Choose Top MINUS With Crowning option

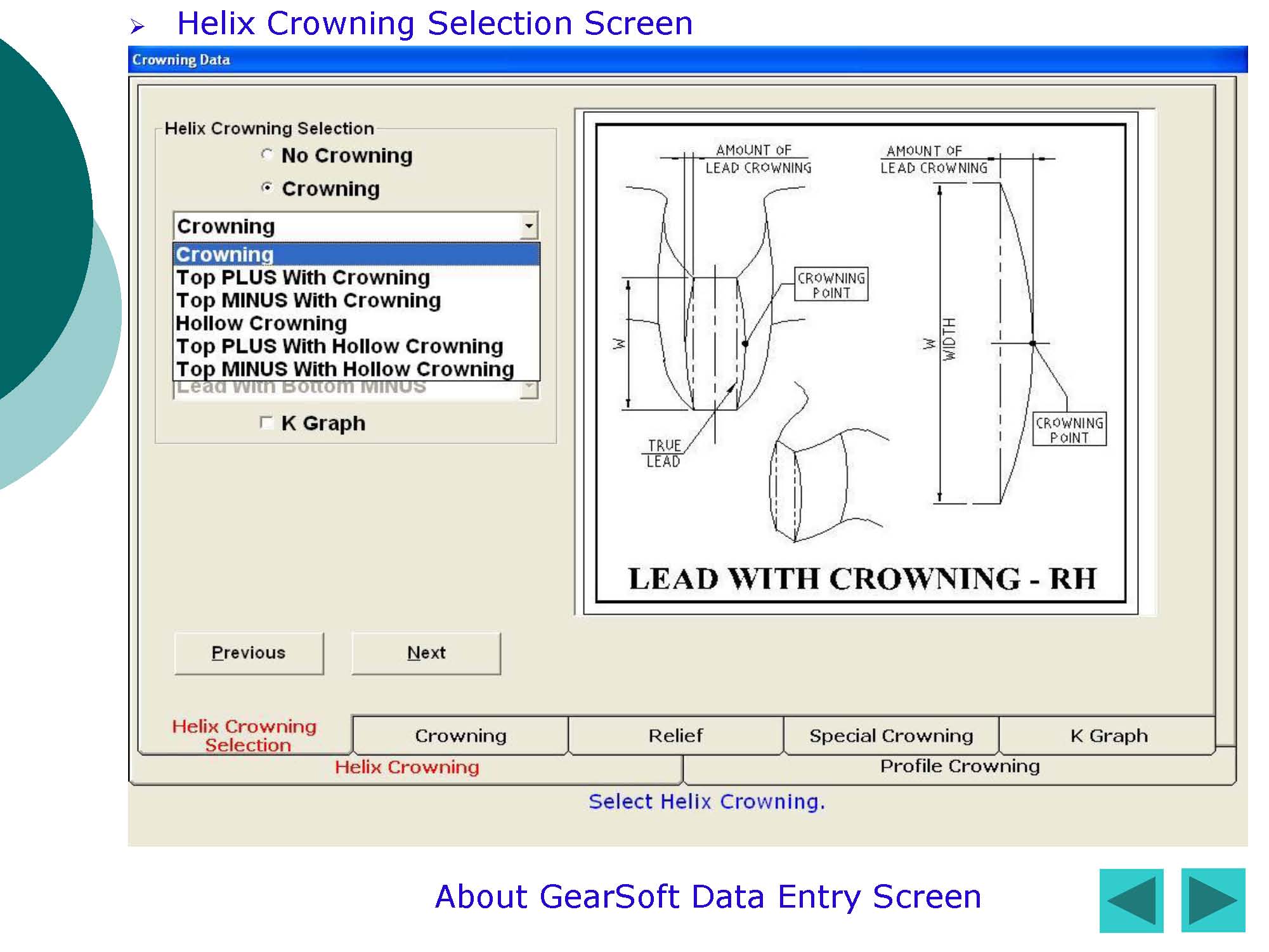(x=356, y=300)
